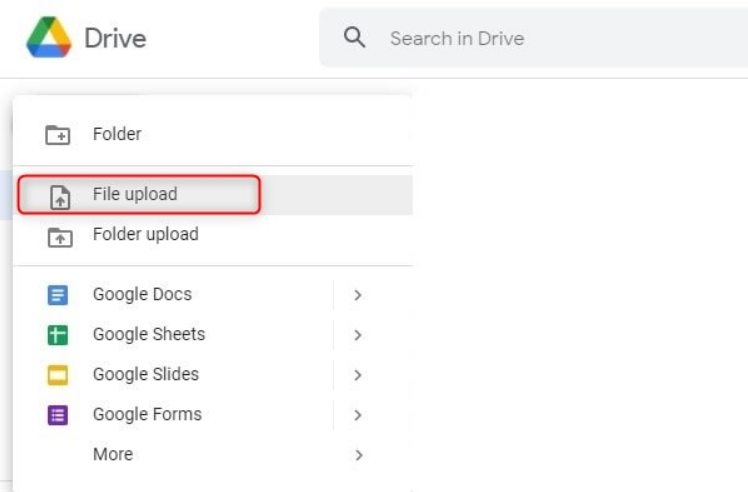
Task: Click the File upload page icon
Action: (59, 197)
